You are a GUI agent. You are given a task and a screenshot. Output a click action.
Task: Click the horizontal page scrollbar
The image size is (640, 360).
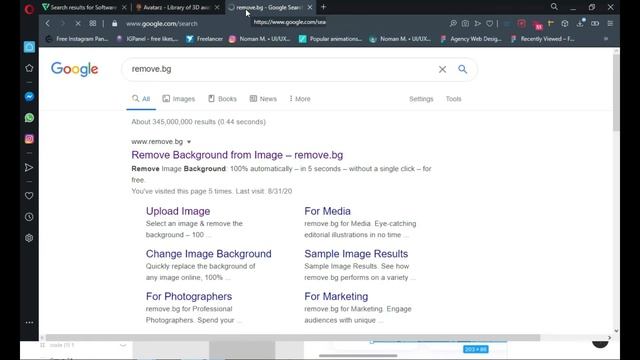pos(293,338)
